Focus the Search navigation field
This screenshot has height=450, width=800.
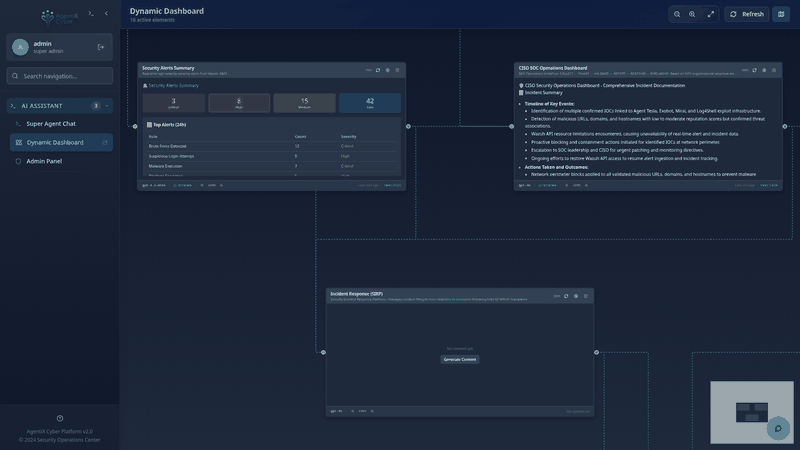[60, 76]
